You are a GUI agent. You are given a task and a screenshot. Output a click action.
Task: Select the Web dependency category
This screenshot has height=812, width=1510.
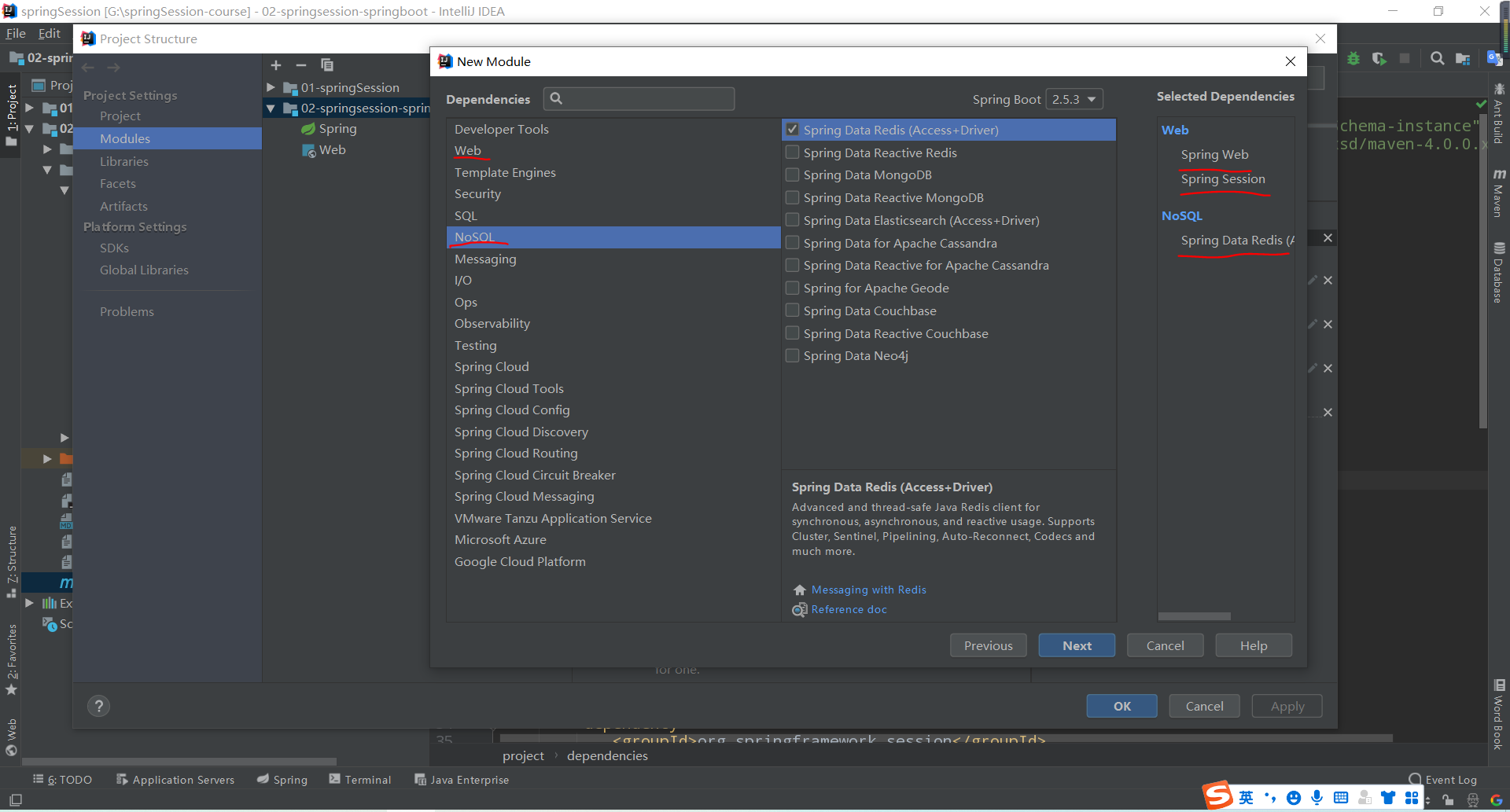tap(468, 150)
